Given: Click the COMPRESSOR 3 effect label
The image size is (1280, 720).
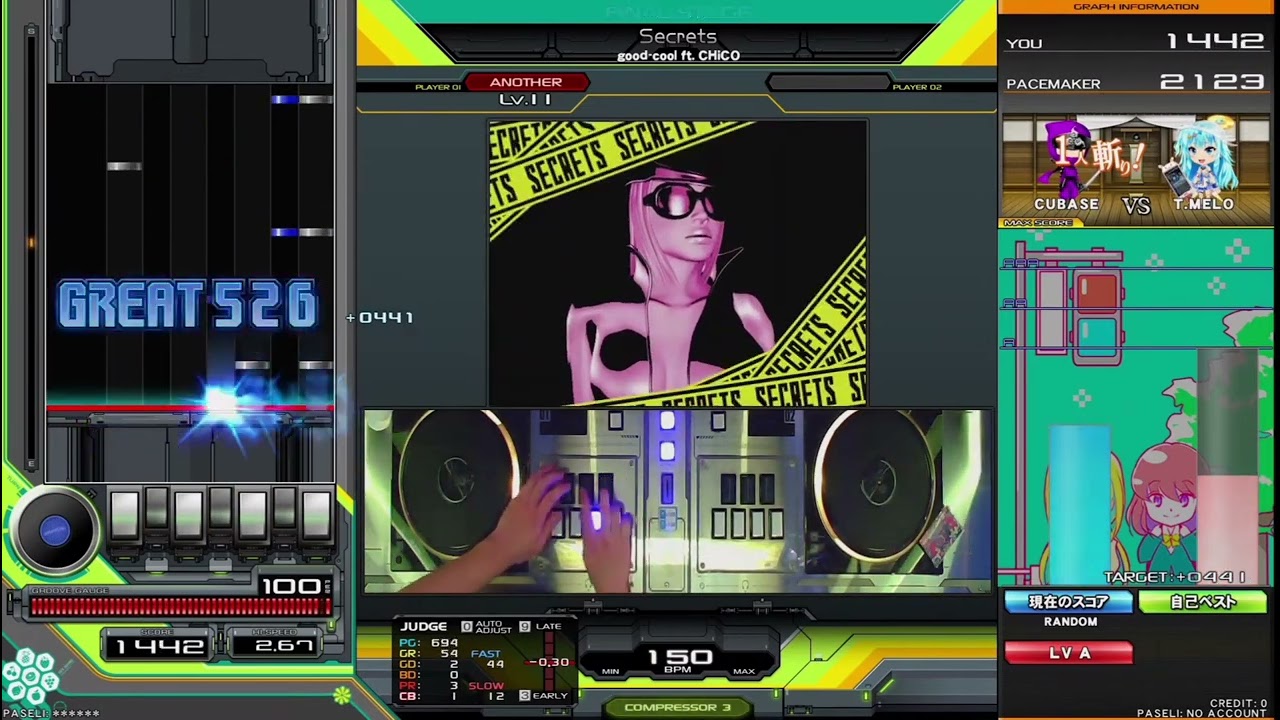Looking at the screenshot, I should click(x=677, y=707).
